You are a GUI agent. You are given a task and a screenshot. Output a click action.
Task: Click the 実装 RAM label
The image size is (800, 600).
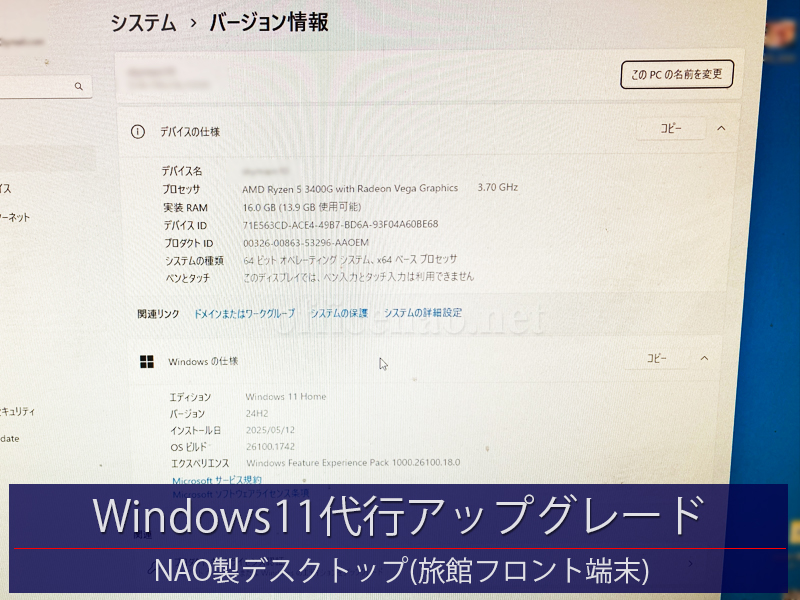click(x=186, y=208)
